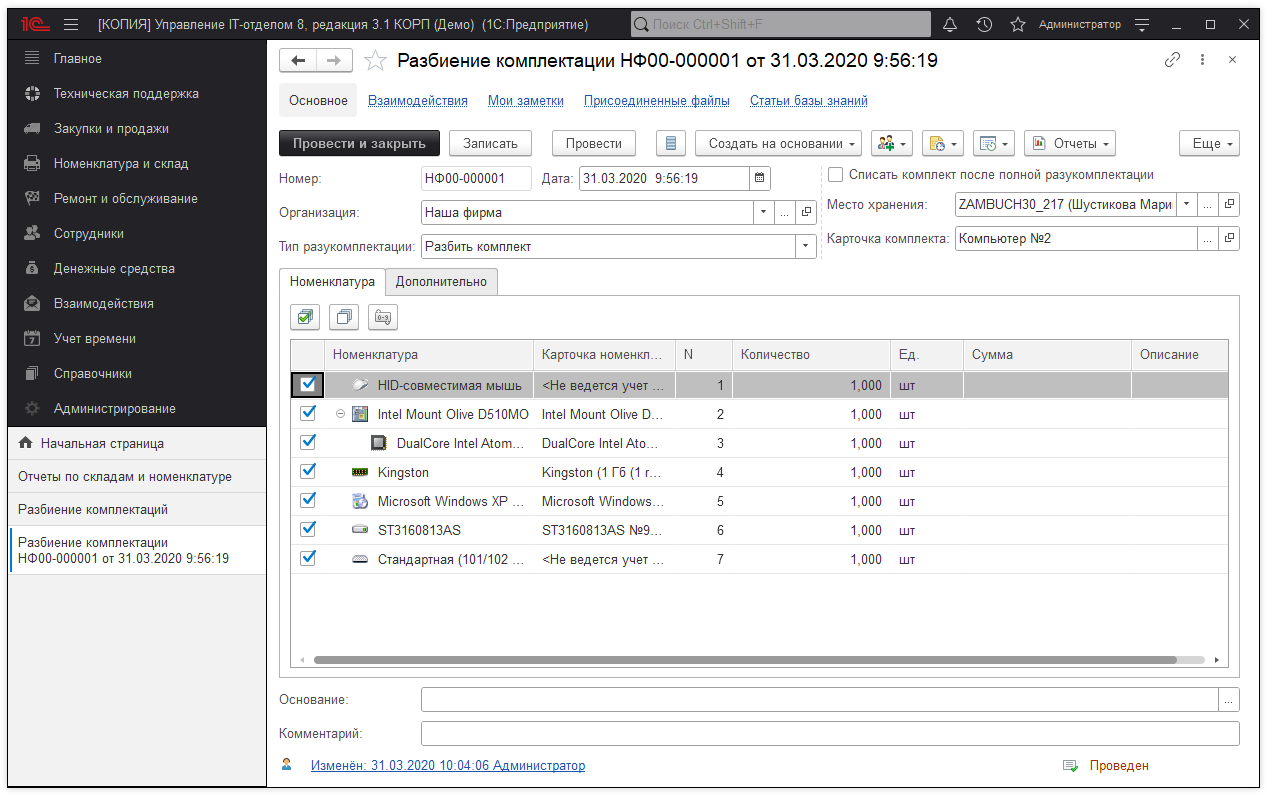Enable write off kit after full disassembly
This screenshot has width=1267, height=795.
pyautogui.click(x=836, y=175)
